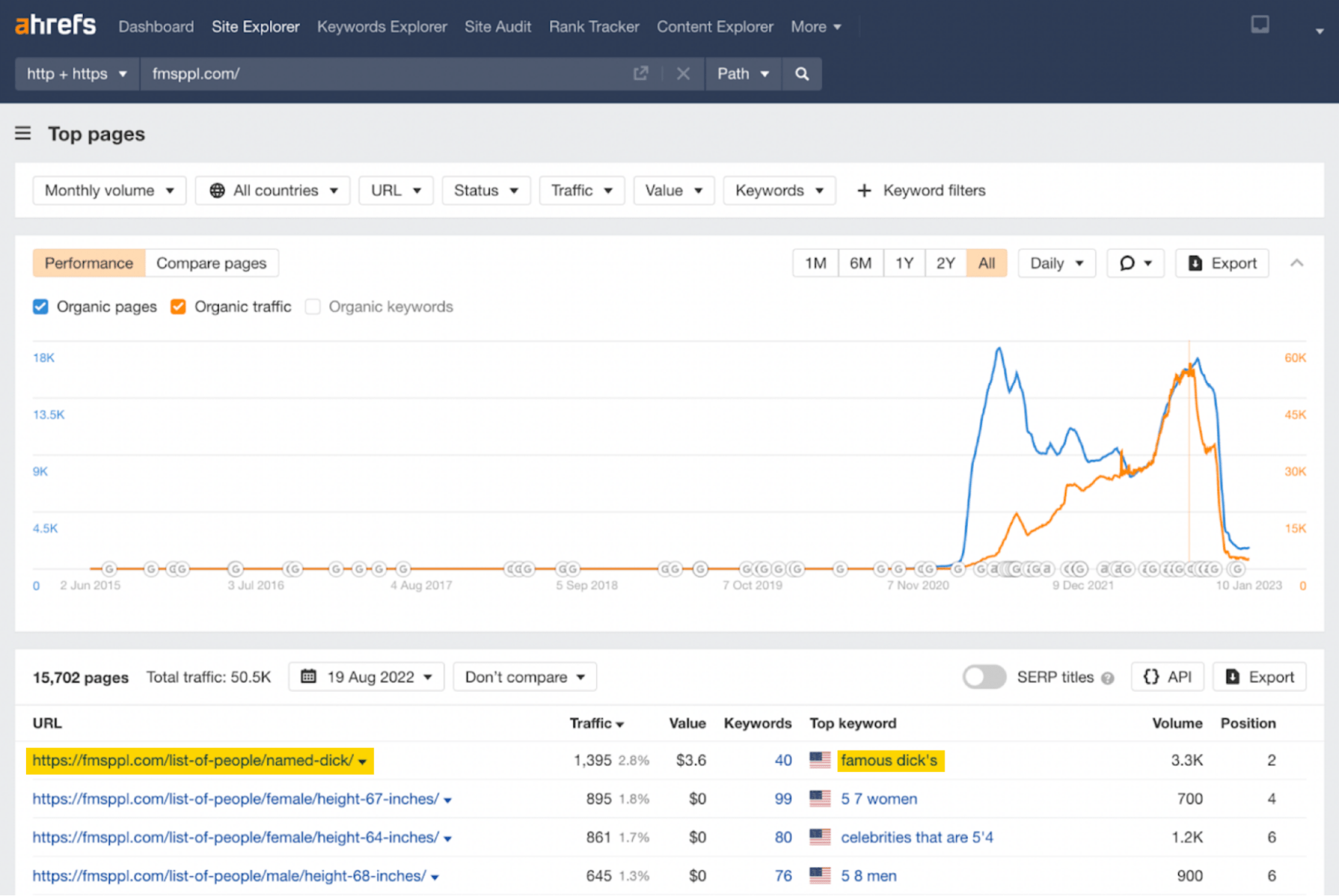Collapse the chart panel chevron
This screenshot has height=896, width=1339.
1296,263
